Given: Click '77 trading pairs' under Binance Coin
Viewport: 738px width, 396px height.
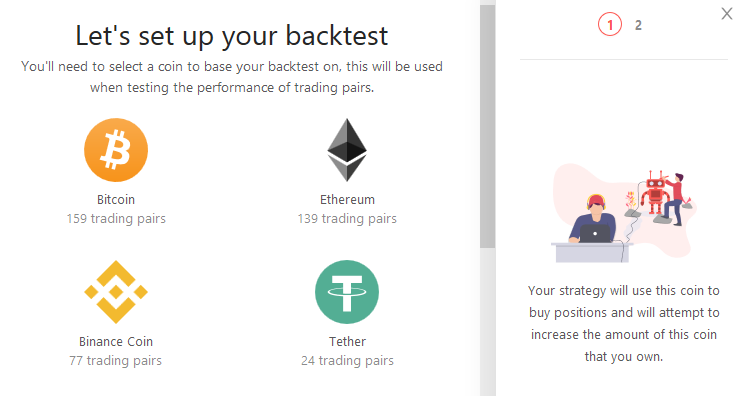Looking at the screenshot, I should pyautogui.click(x=115, y=361).
